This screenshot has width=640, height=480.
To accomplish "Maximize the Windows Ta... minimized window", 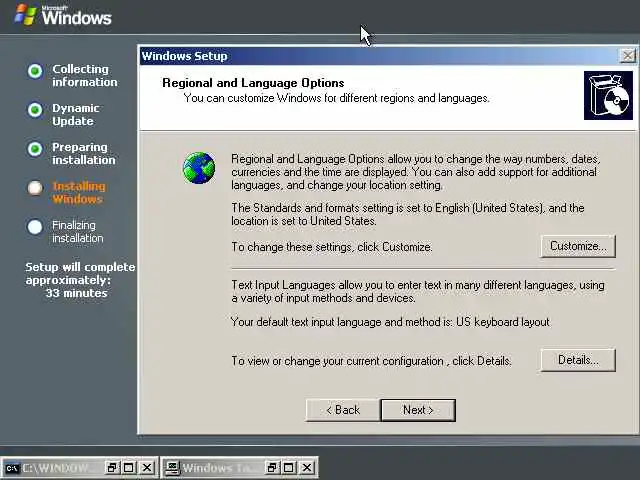I will (x=289, y=468).
